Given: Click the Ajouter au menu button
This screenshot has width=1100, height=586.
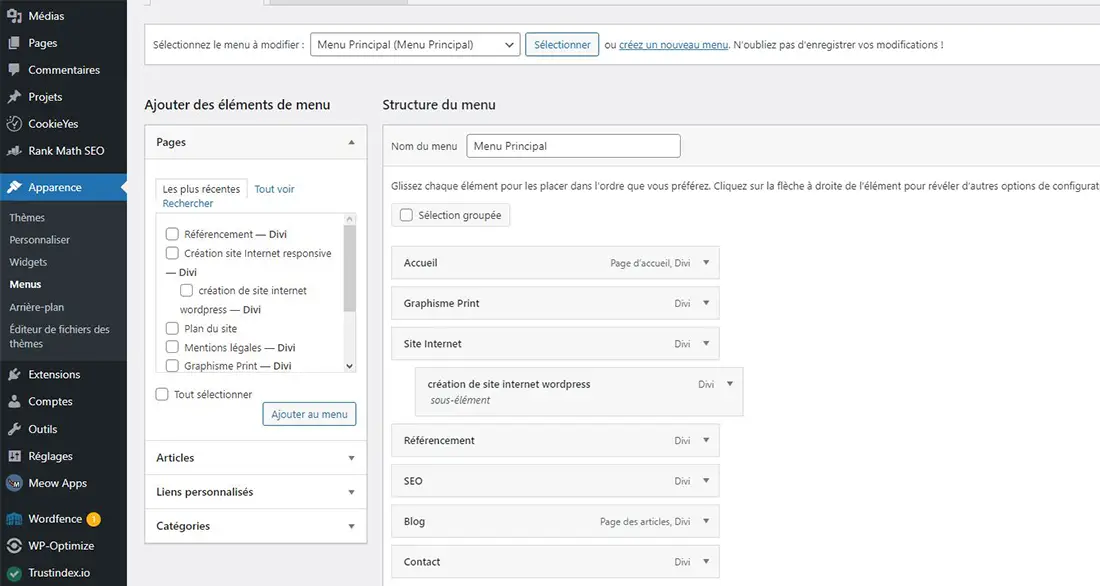Looking at the screenshot, I should coord(309,414).
